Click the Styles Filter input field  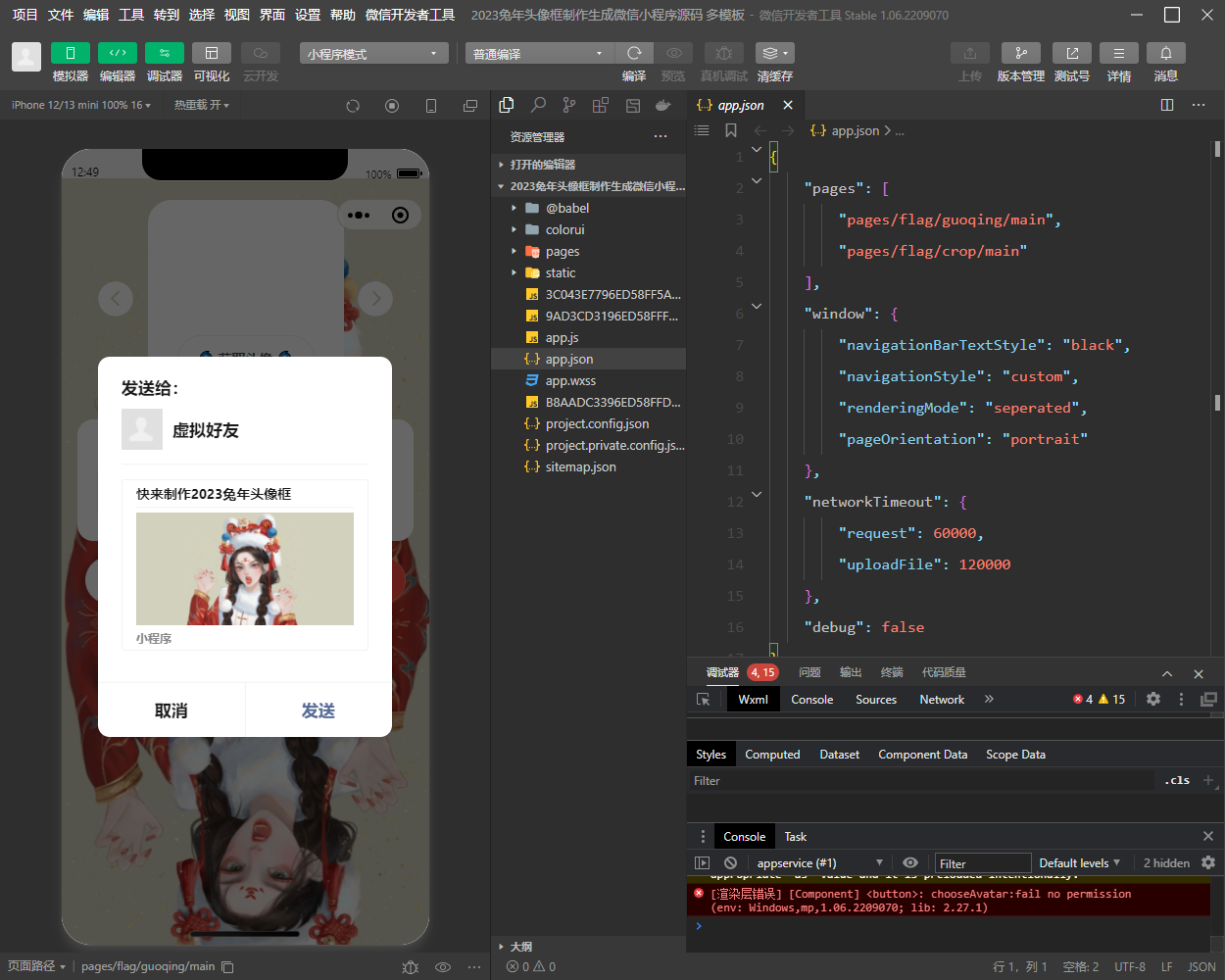(921, 780)
